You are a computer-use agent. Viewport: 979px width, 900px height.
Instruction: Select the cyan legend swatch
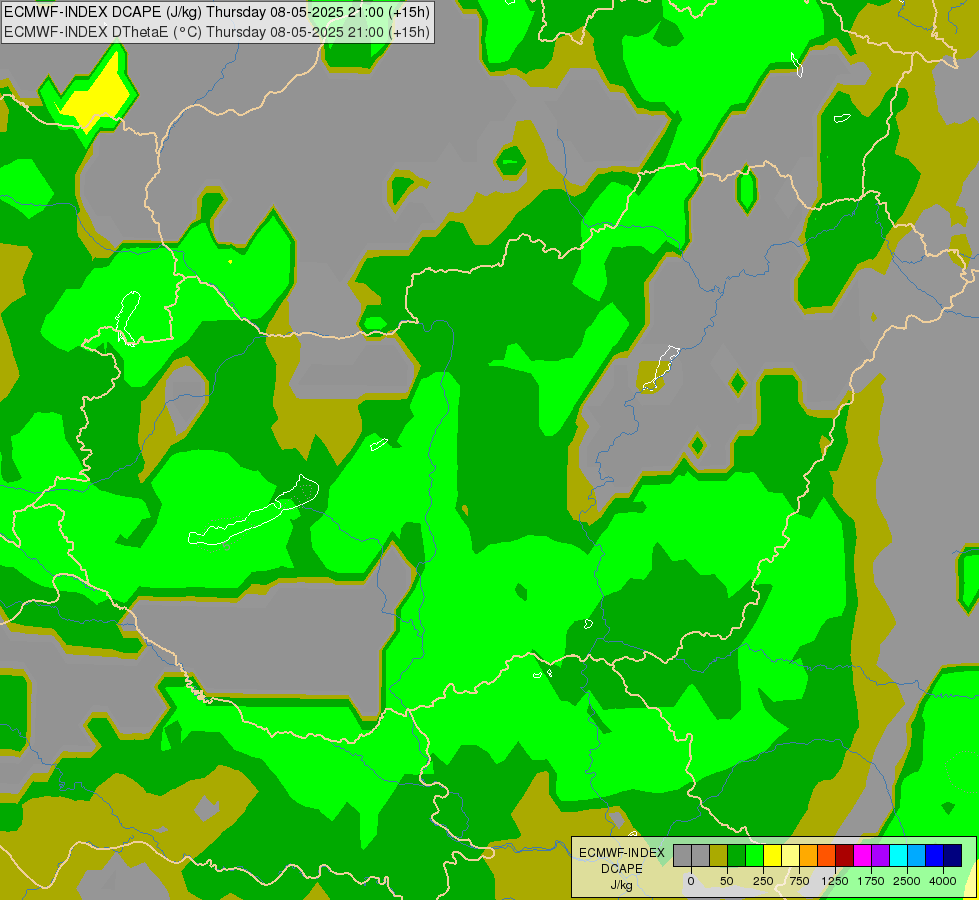pyautogui.click(x=898, y=855)
